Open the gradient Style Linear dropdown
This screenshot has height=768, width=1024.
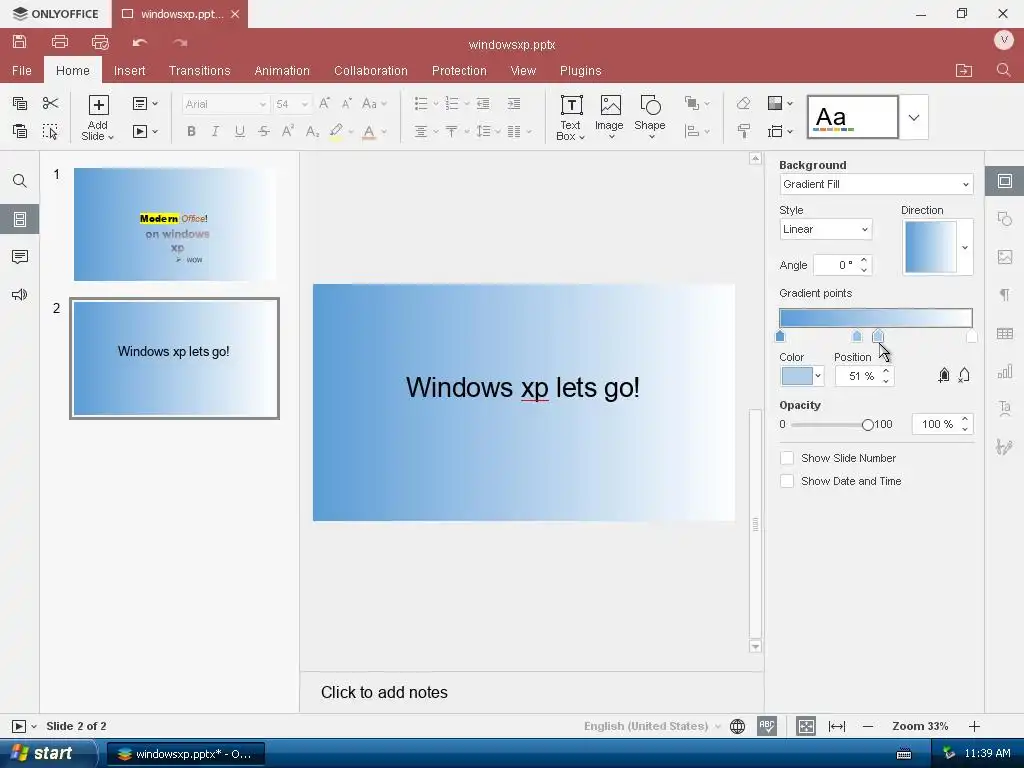pyautogui.click(x=825, y=229)
